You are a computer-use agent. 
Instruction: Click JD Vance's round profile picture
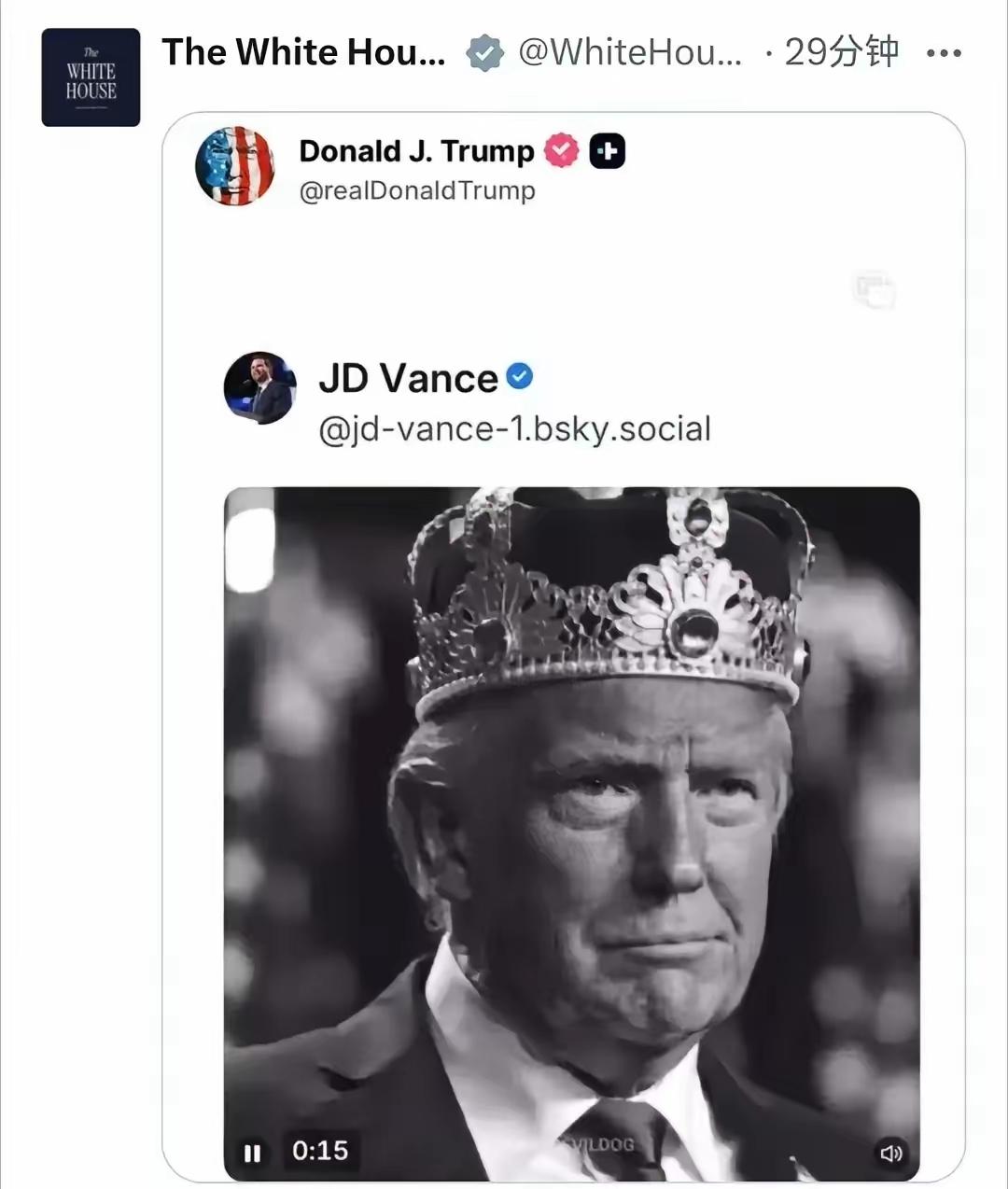pyautogui.click(x=259, y=388)
